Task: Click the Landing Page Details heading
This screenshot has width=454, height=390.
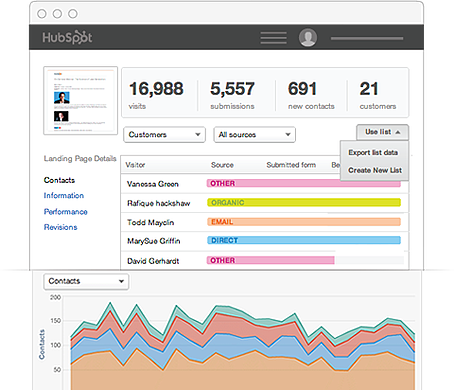Action: click(x=80, y=158)
